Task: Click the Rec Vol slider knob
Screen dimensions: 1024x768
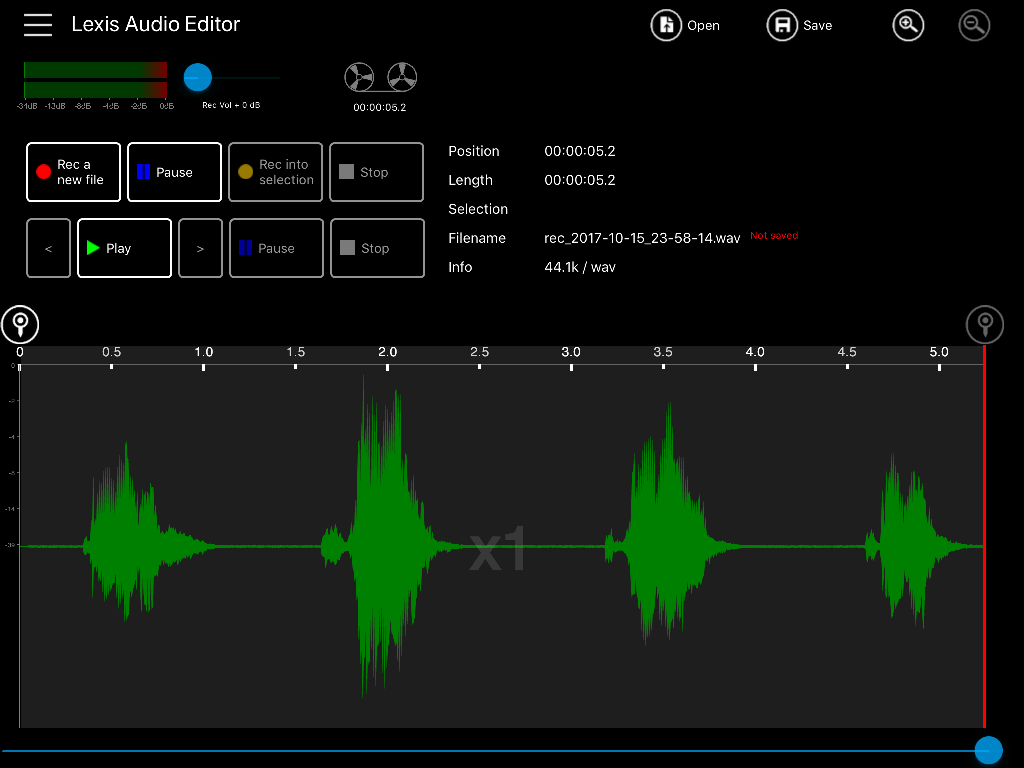Action: (x=197, y=78)
